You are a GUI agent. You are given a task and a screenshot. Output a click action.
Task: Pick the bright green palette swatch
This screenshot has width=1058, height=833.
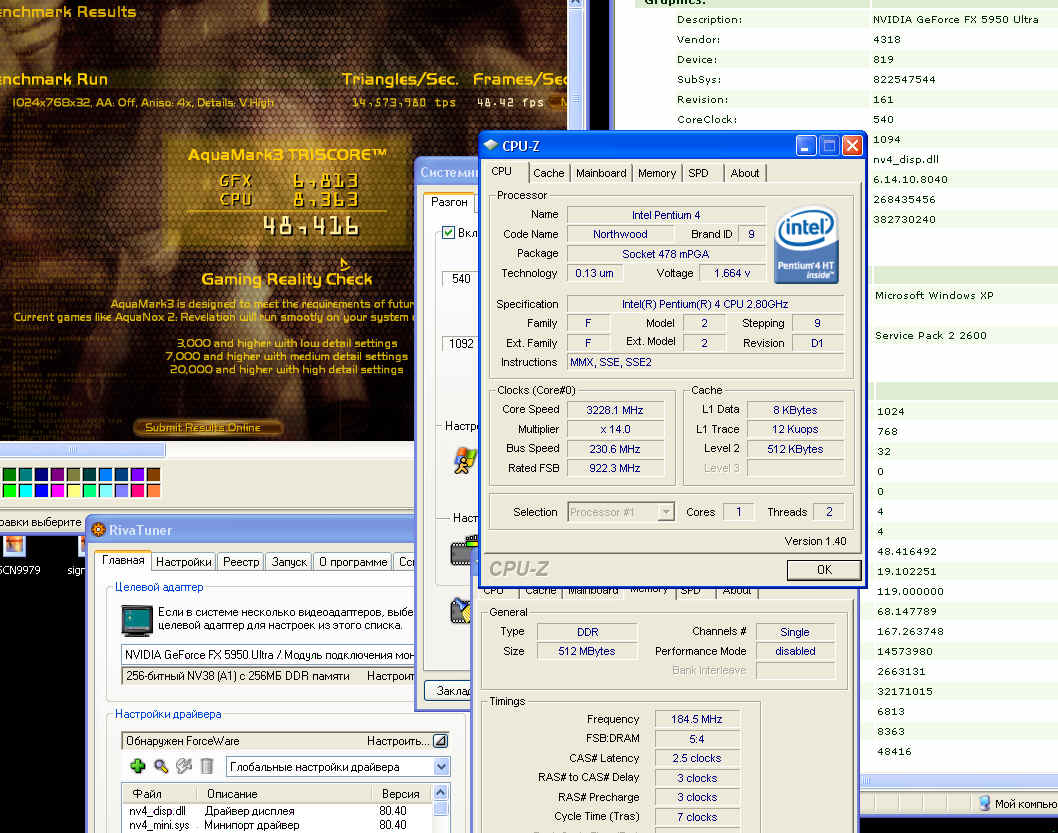click(x=9, y=490)
